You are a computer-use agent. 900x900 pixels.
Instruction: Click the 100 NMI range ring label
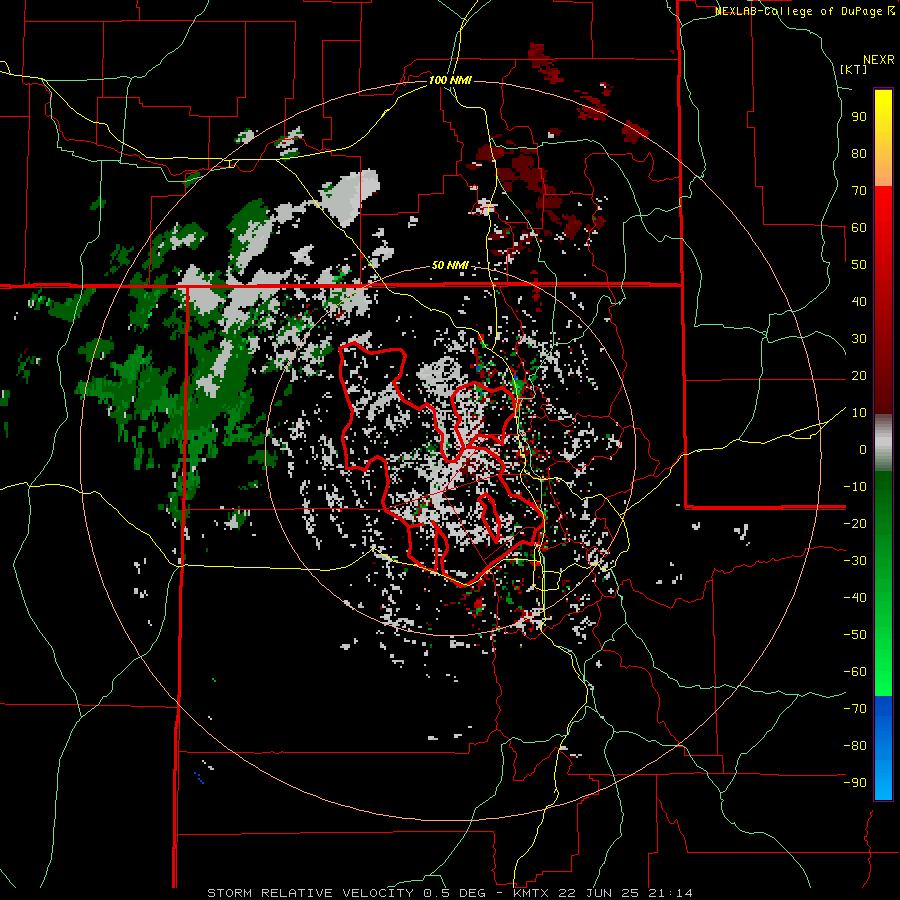click(x=450, y=80)
